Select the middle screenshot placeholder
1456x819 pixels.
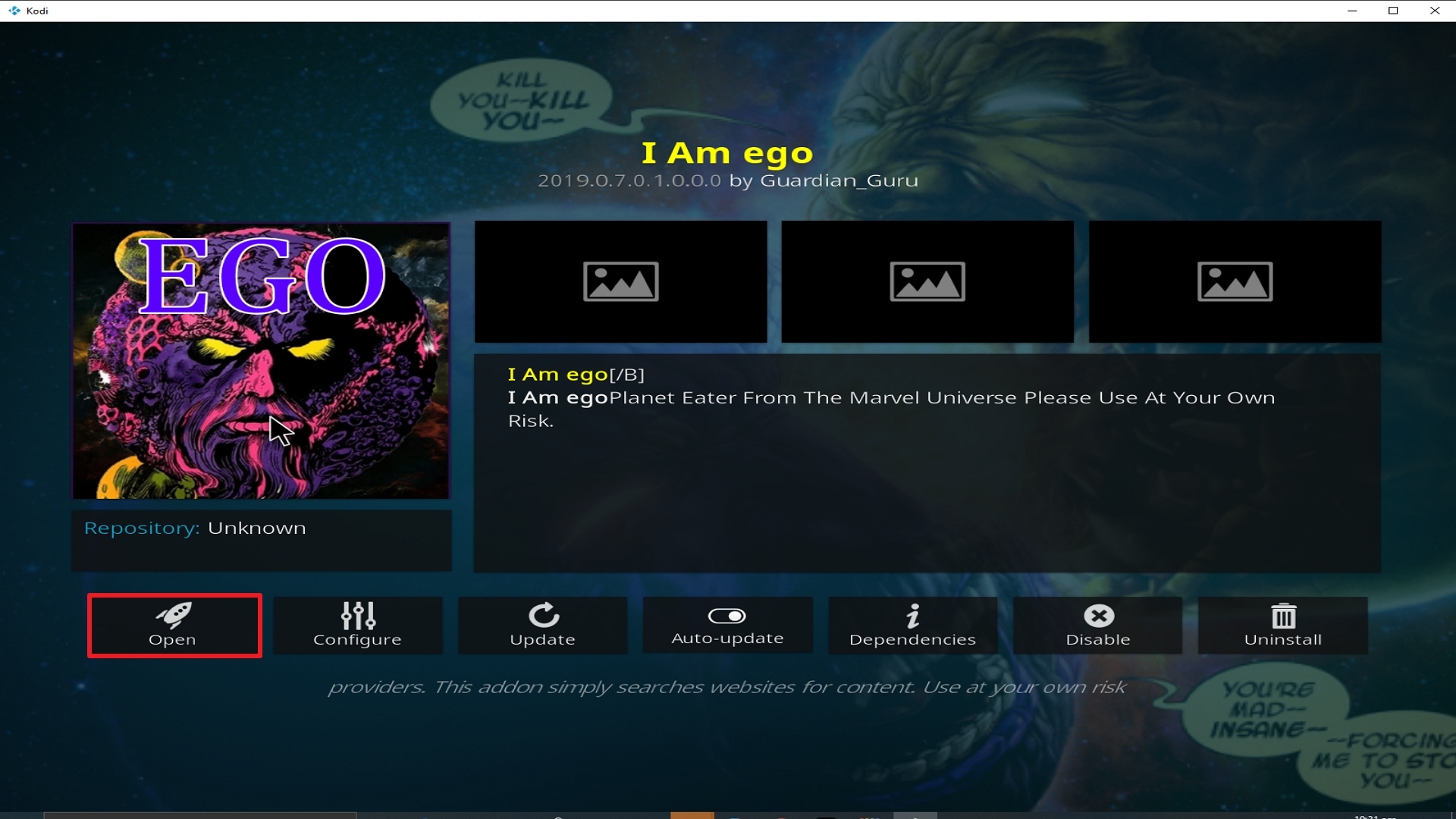[x=927, y=282]
